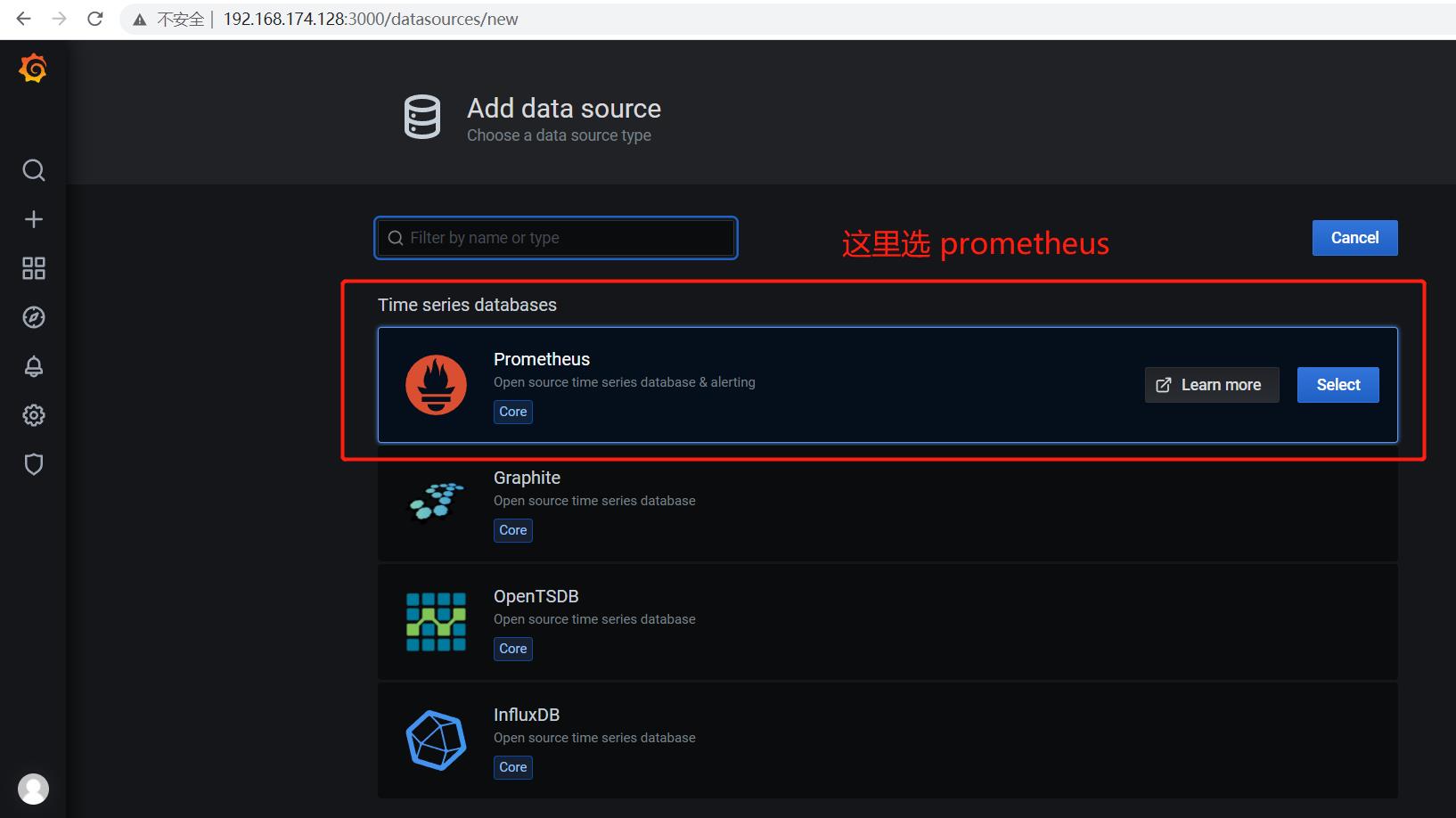Open the Explore compass icon in sidebar
The image size is (1456, 818).
(x=34, y=317)
